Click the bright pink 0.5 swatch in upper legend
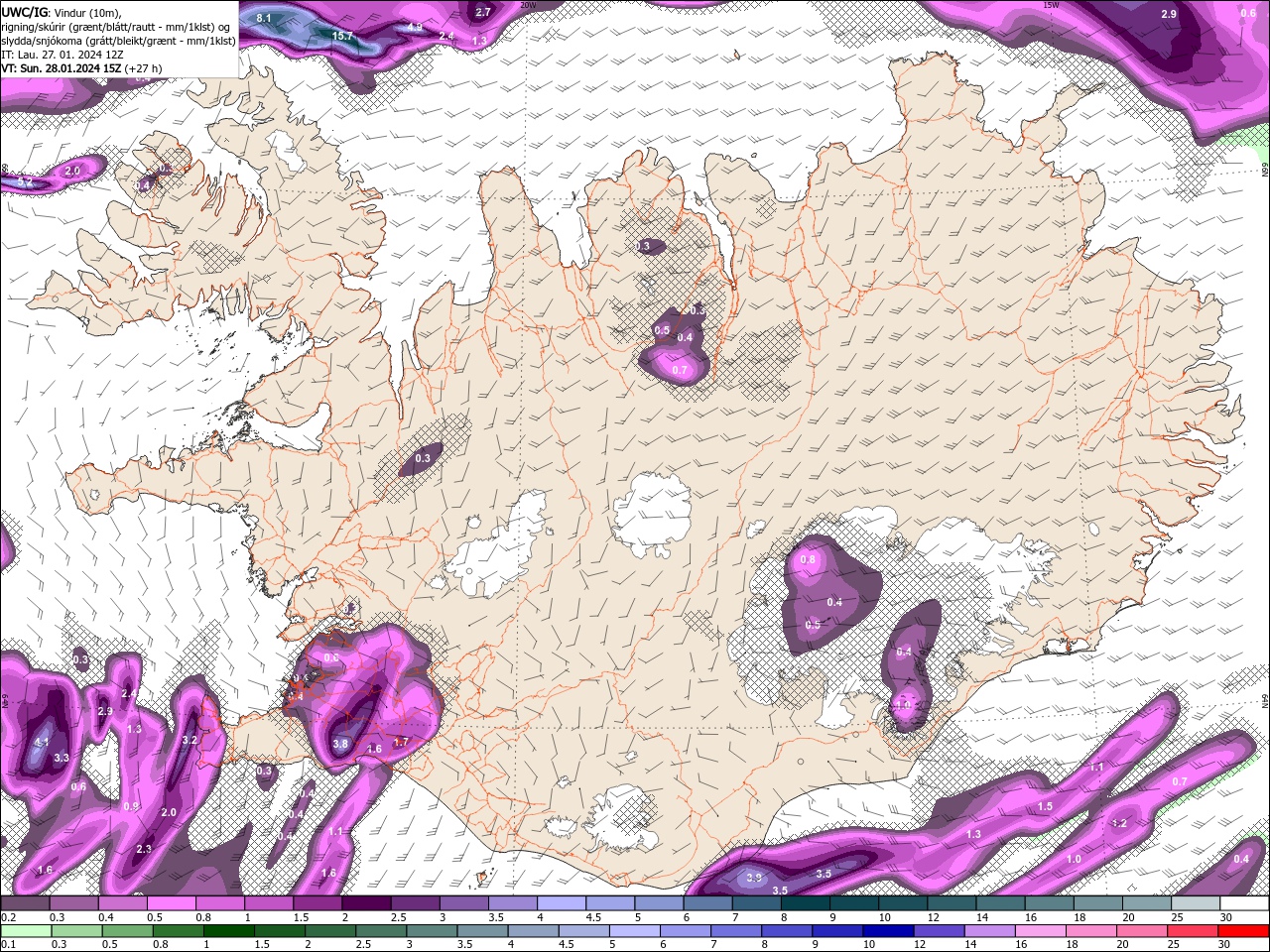 171,903
